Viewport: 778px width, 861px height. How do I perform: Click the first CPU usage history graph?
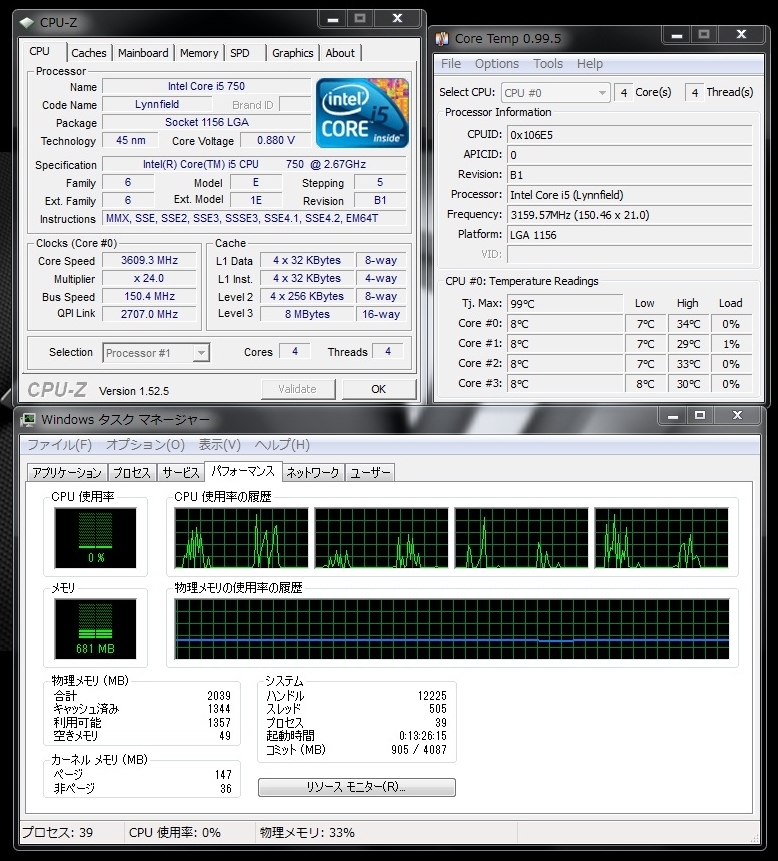(x=241, y=538)
